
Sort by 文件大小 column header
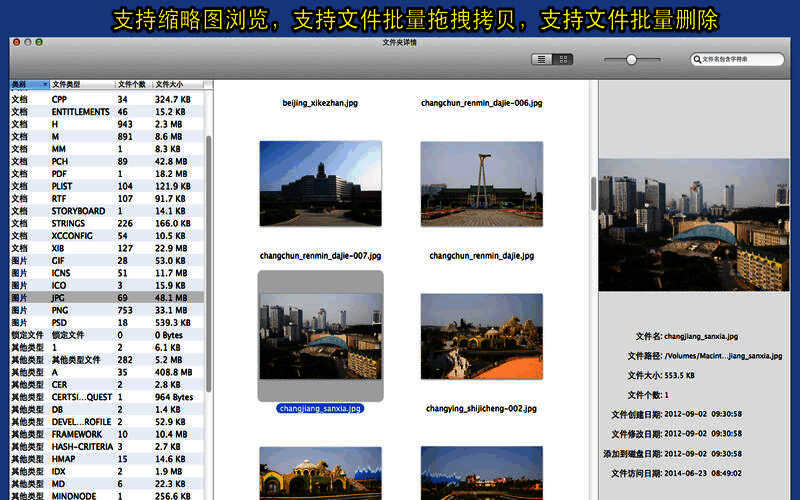click(175, 85)
